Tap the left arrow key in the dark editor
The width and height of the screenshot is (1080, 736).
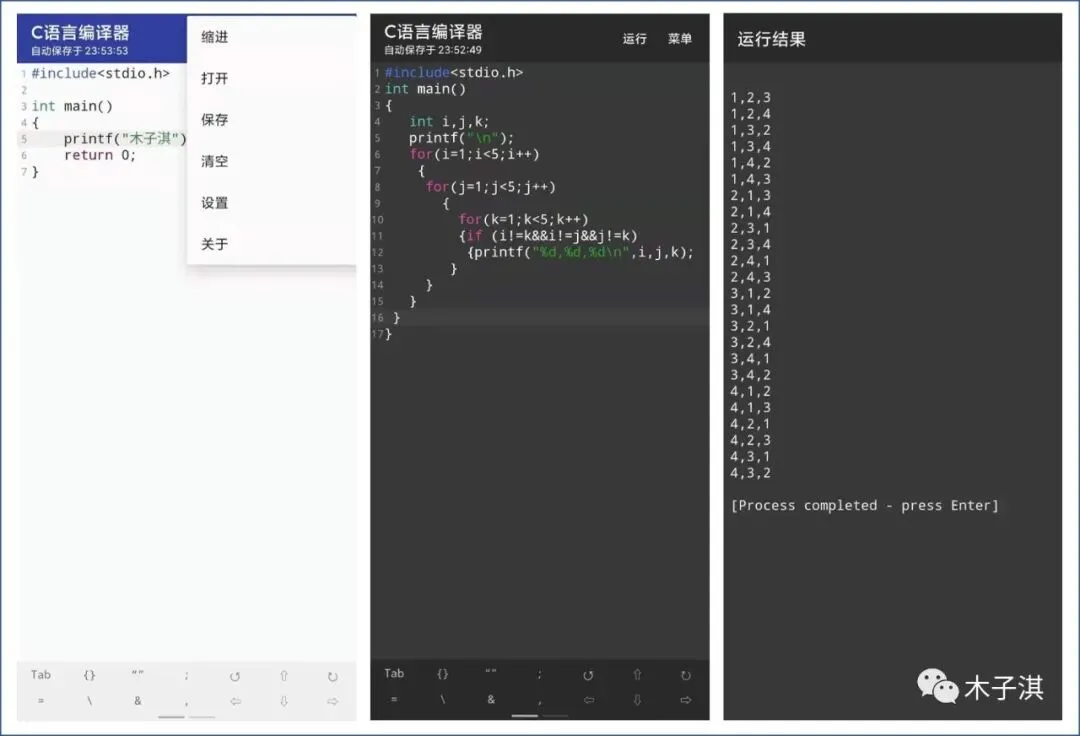589,700
